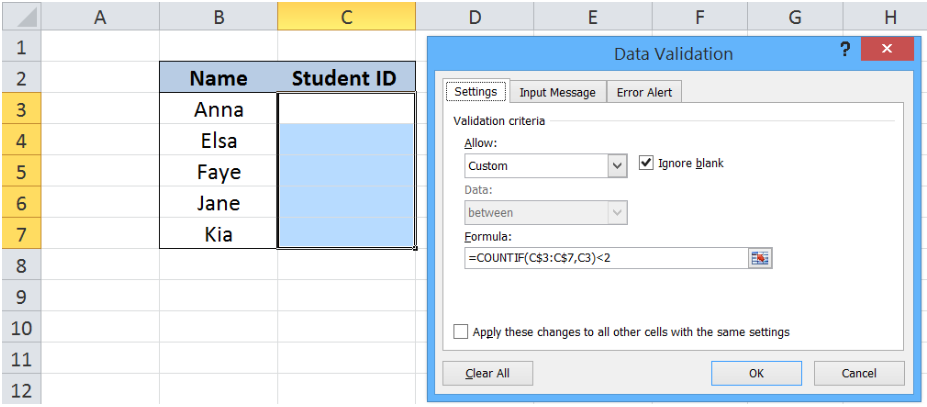Select row 3 header
This screenshot has height=407, width=927.
21,109
